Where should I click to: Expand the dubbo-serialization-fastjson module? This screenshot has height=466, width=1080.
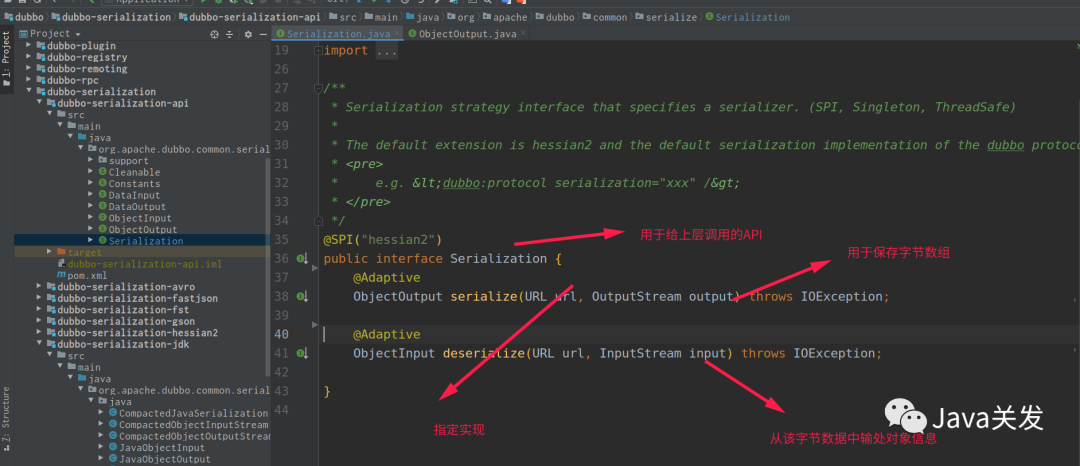click(39, 298)
